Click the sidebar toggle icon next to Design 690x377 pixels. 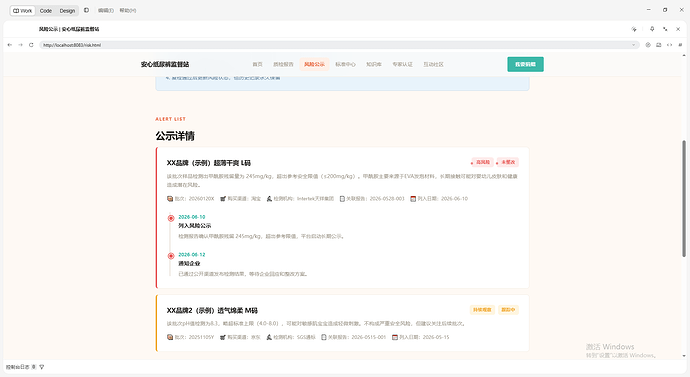tap(86, 10)
